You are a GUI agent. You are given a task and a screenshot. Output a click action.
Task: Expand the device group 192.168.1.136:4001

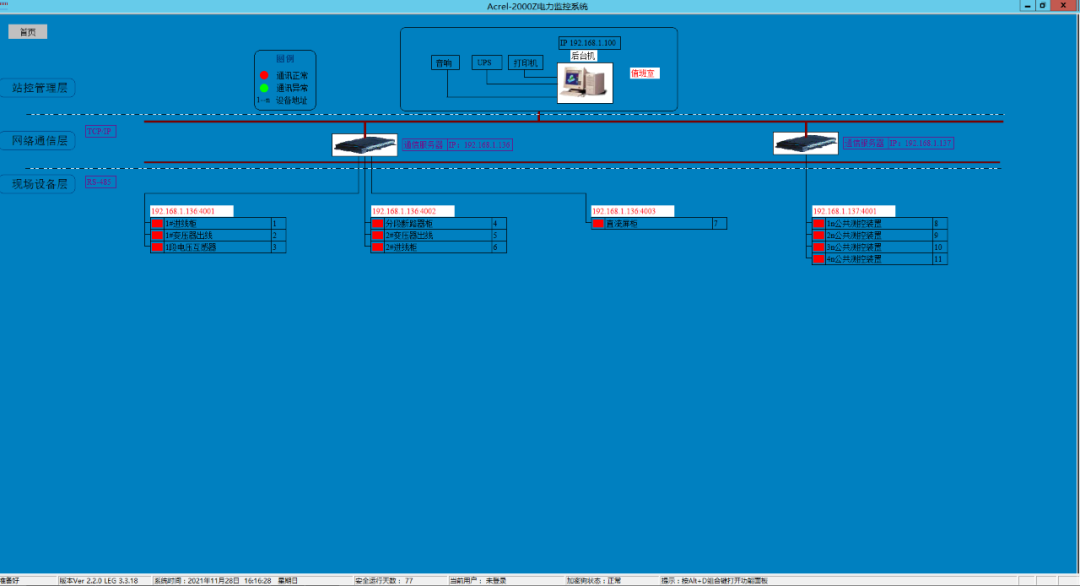coord(190,211)
